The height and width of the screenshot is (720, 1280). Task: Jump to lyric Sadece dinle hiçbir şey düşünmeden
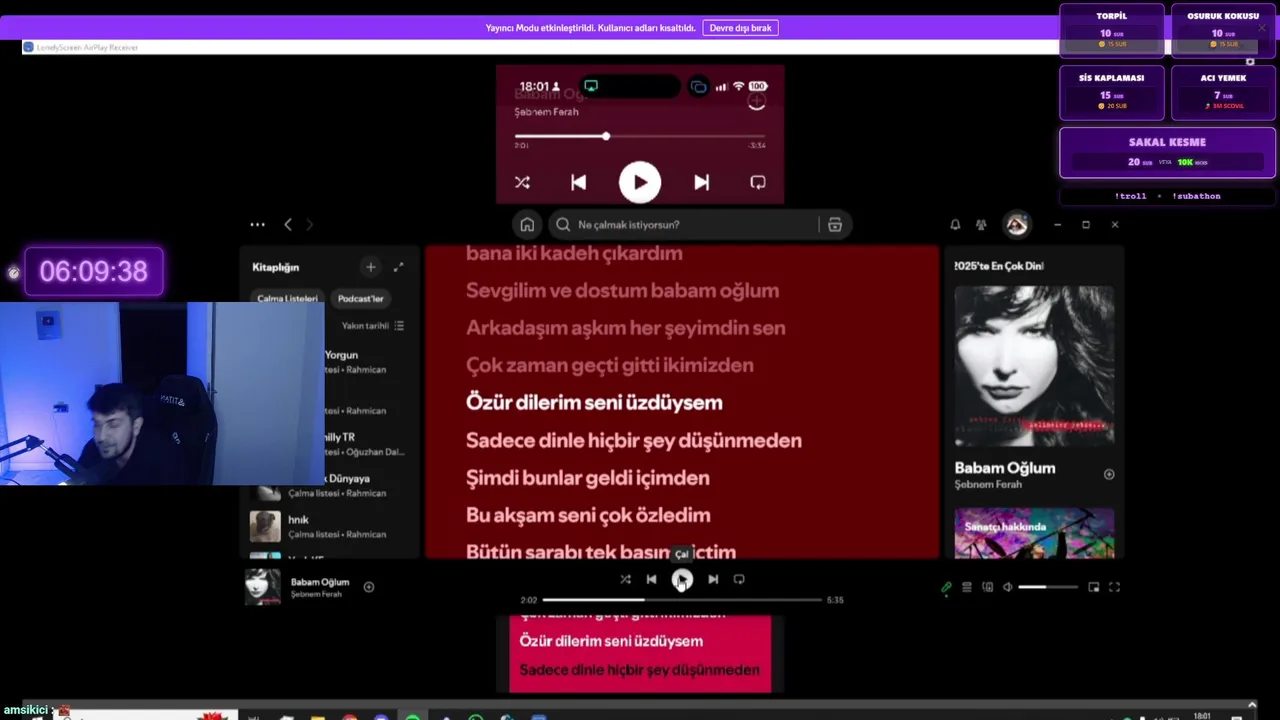[634, 440]
